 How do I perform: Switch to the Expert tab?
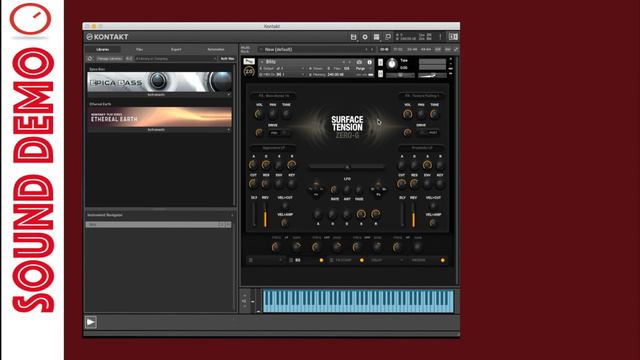176,49
